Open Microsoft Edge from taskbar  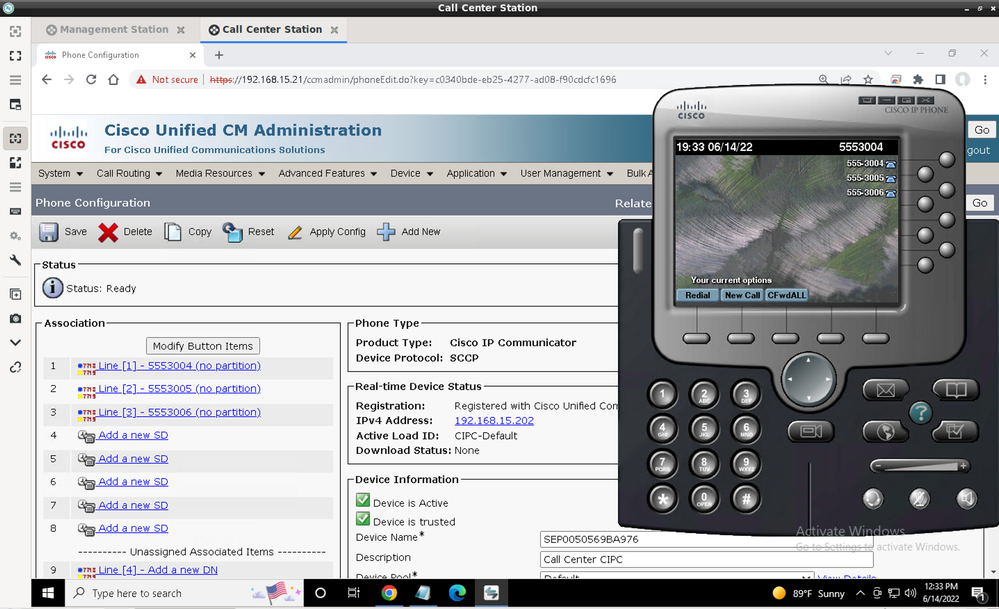tap(457, 593)
